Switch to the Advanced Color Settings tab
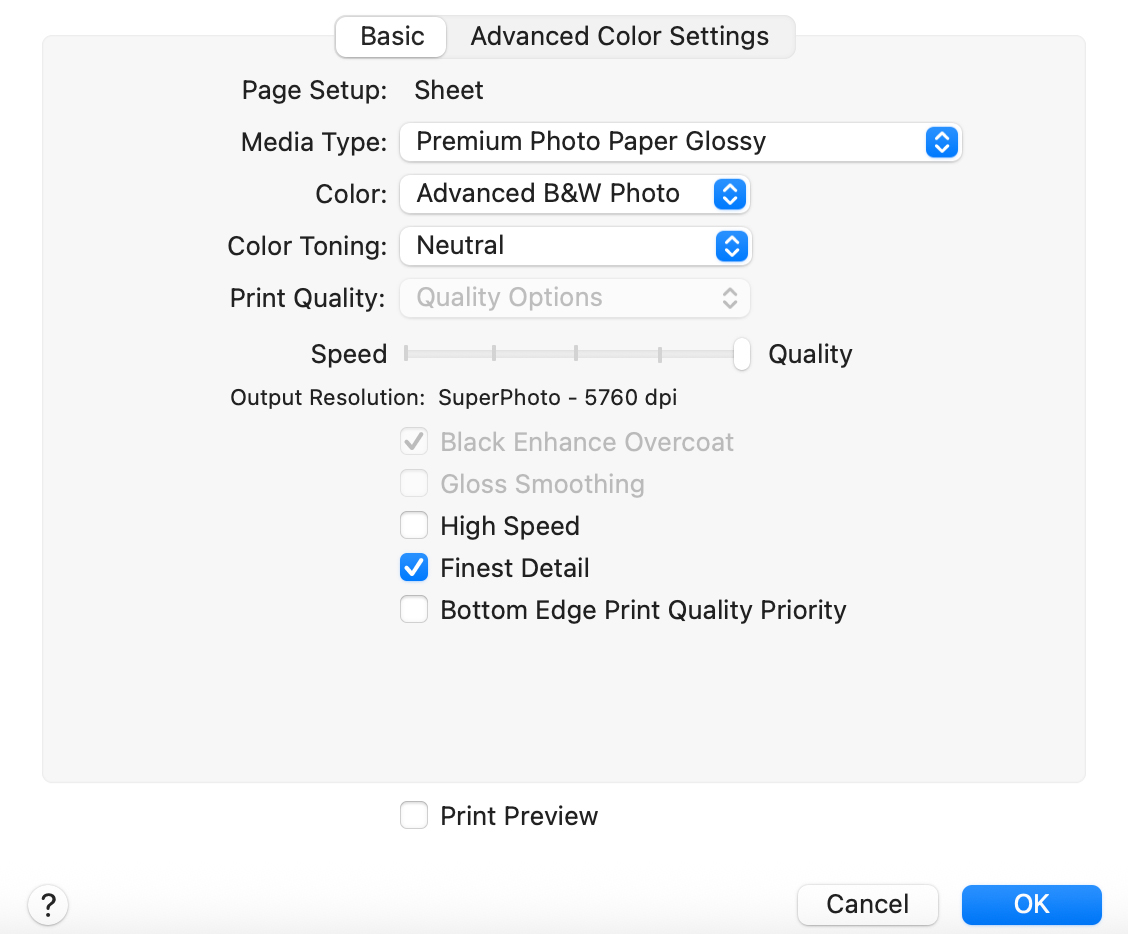The height and width of the screenshot is (934, 1128). [x=620, y=36]
